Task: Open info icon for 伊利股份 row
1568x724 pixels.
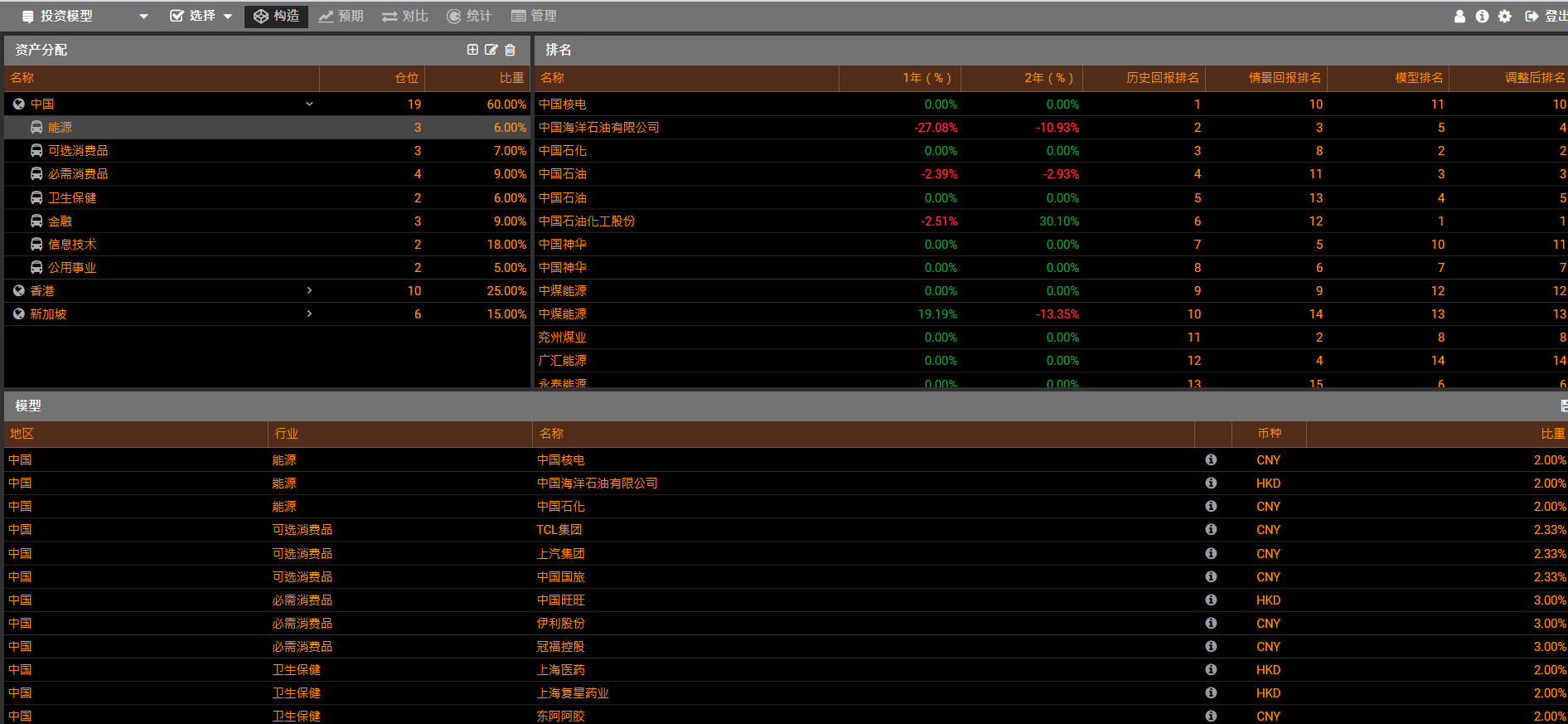Action: tap(1211, 623)
